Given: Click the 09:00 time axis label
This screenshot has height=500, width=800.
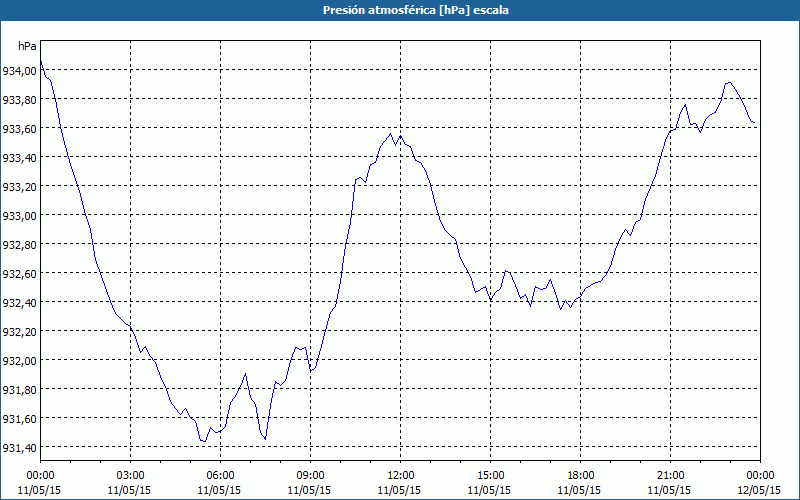Looking at the screenshot, I should [x=310, y=476].
